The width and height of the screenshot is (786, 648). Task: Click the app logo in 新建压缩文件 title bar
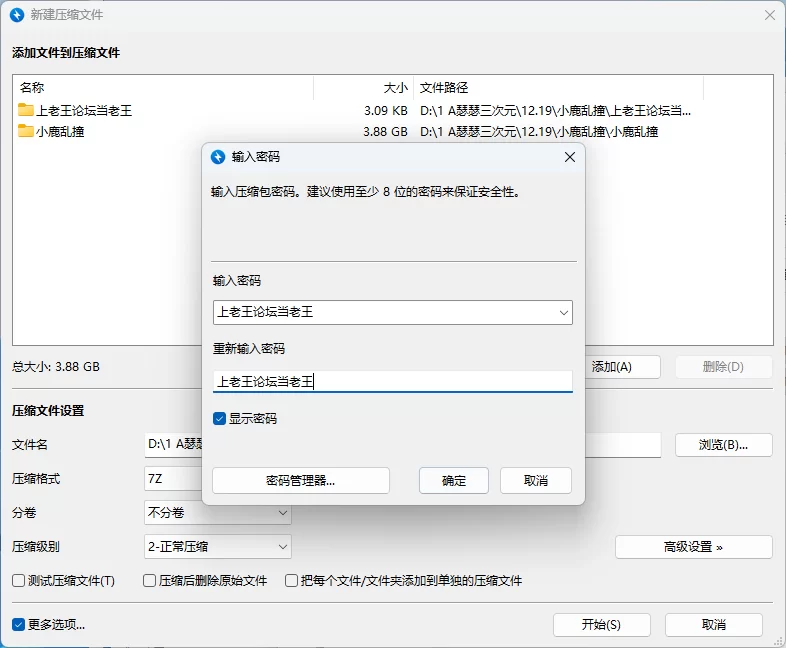(x=17, y=15)
